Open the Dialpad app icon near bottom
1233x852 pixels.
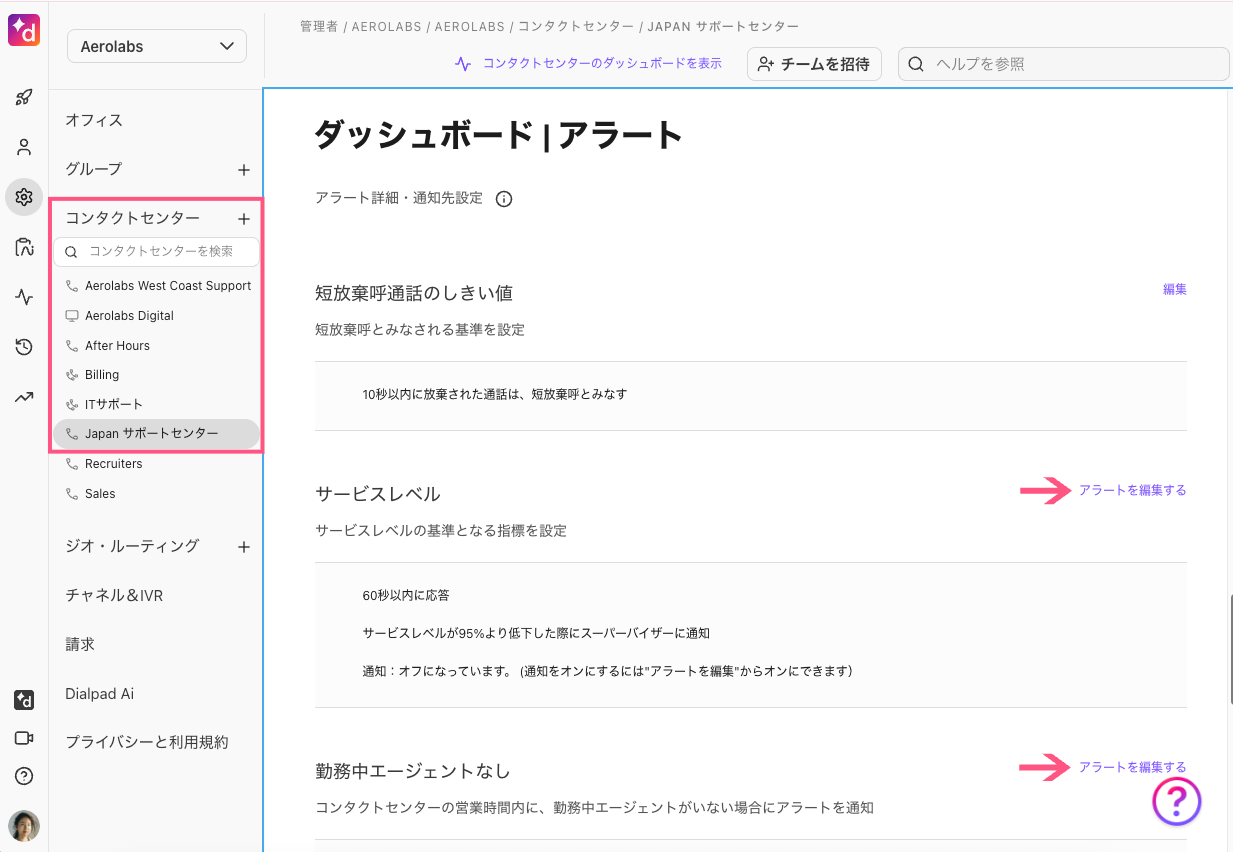tap(24, 700)
